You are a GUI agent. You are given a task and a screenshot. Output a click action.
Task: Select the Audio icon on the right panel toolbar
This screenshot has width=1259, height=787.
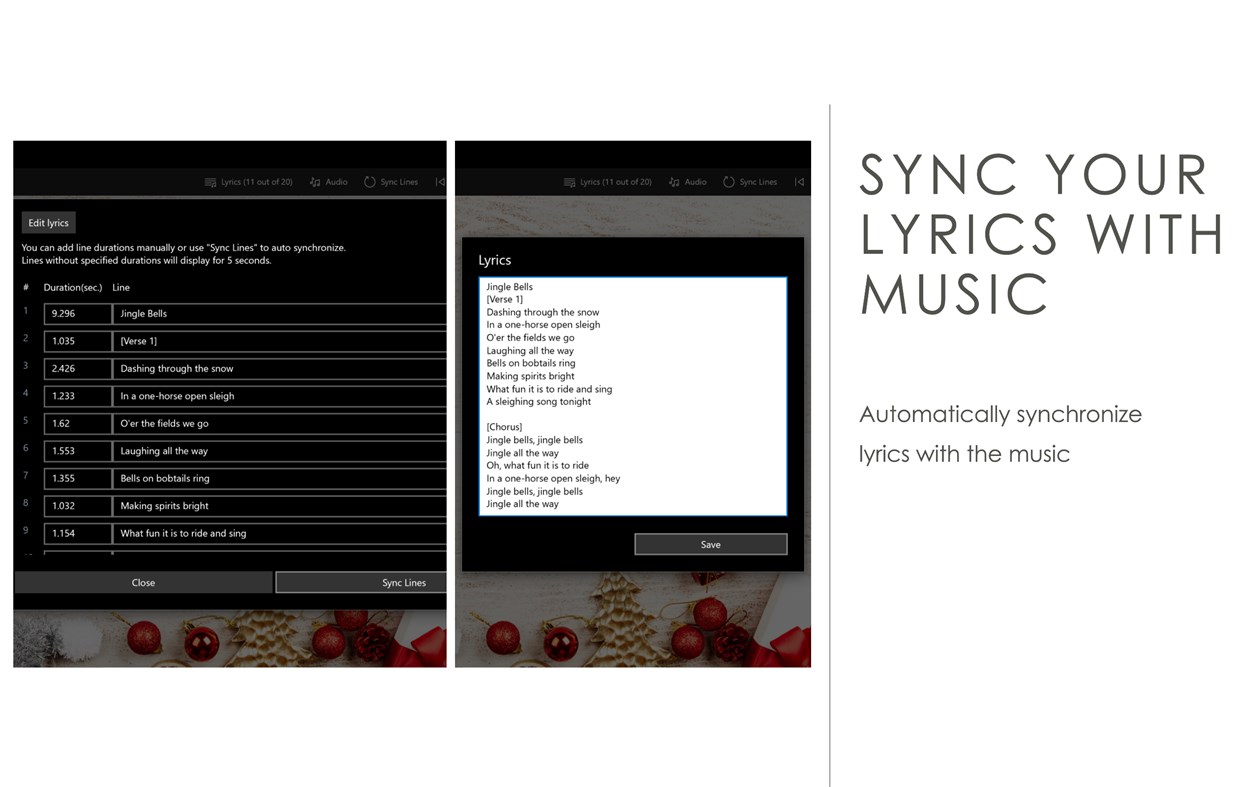674,181
